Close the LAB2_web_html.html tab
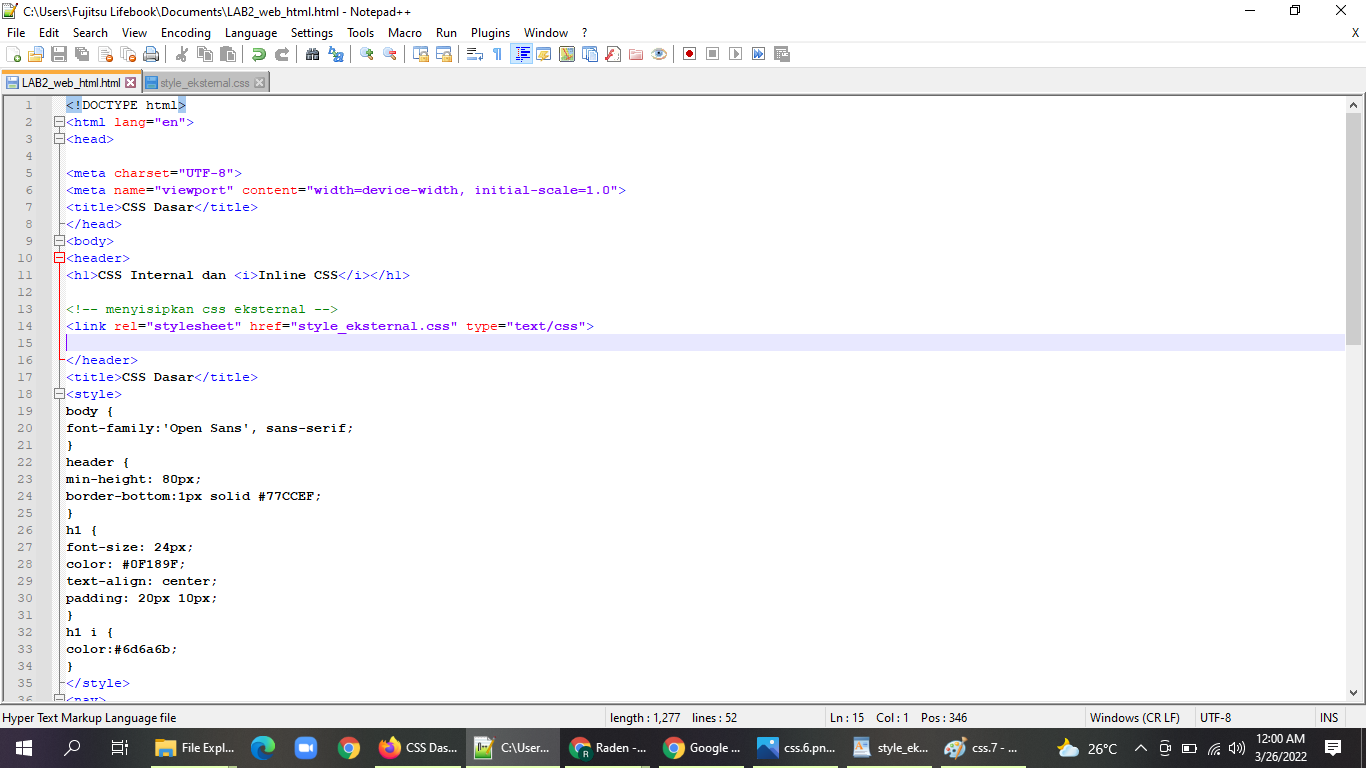Screen dimensions: 1366x768 point(130,83)
